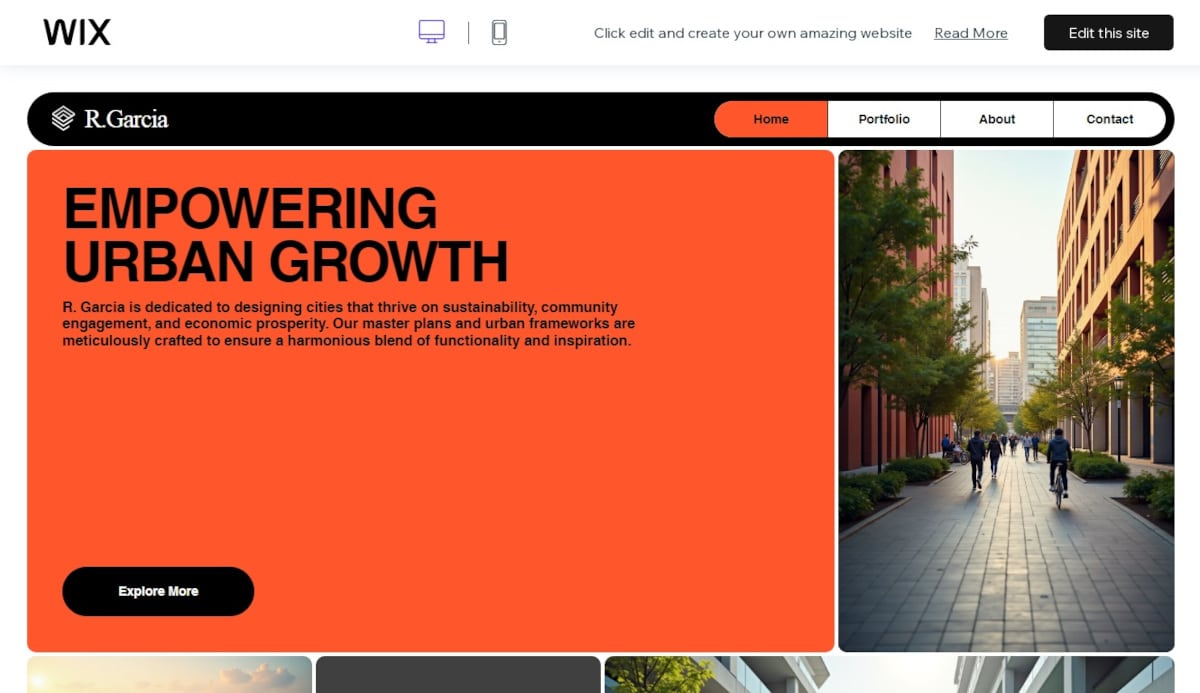Go to the About page
This screenshot has width=1200, height=693.
click(997, 119)
